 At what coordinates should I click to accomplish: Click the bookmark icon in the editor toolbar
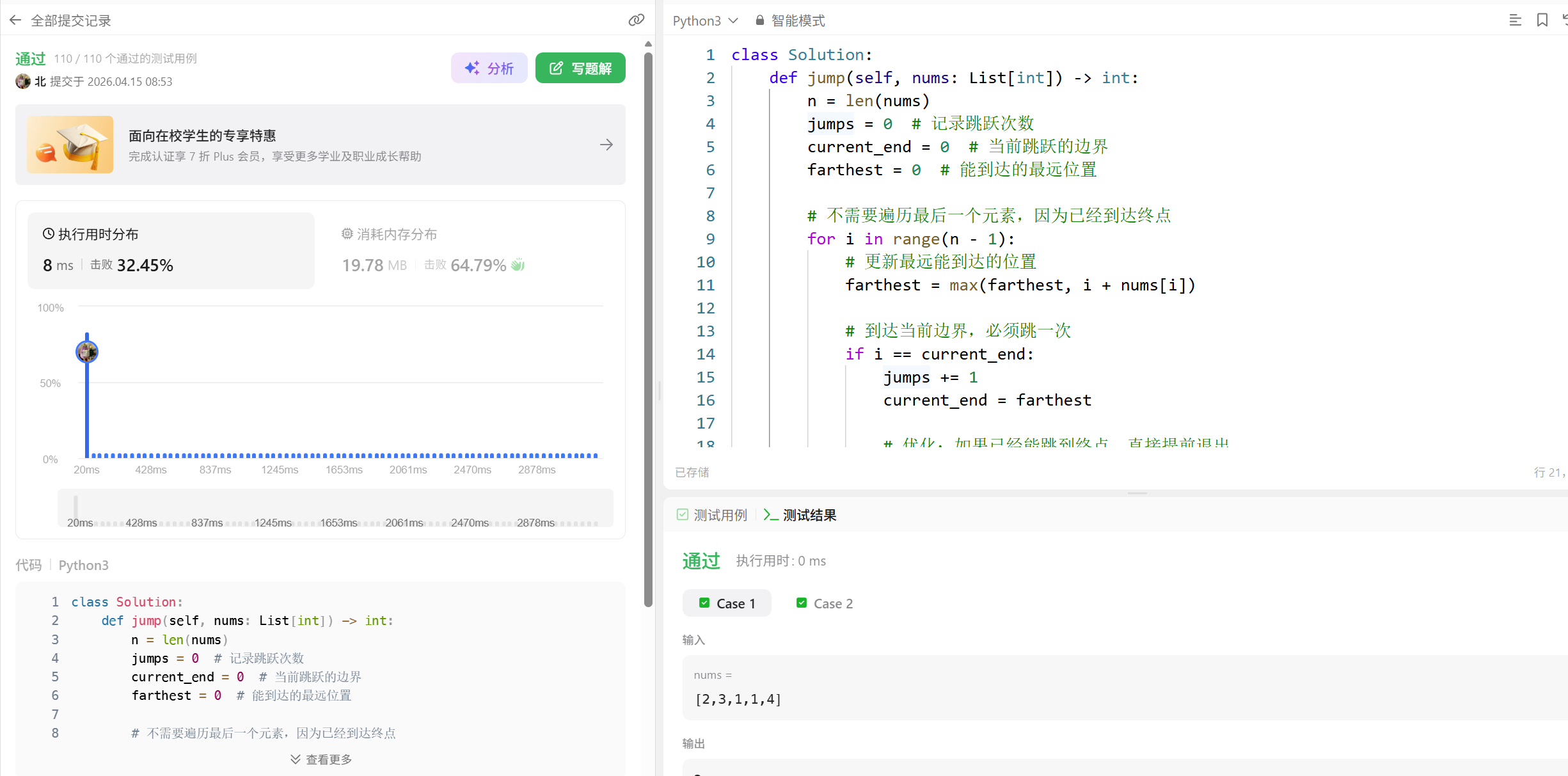[1542, 20]
